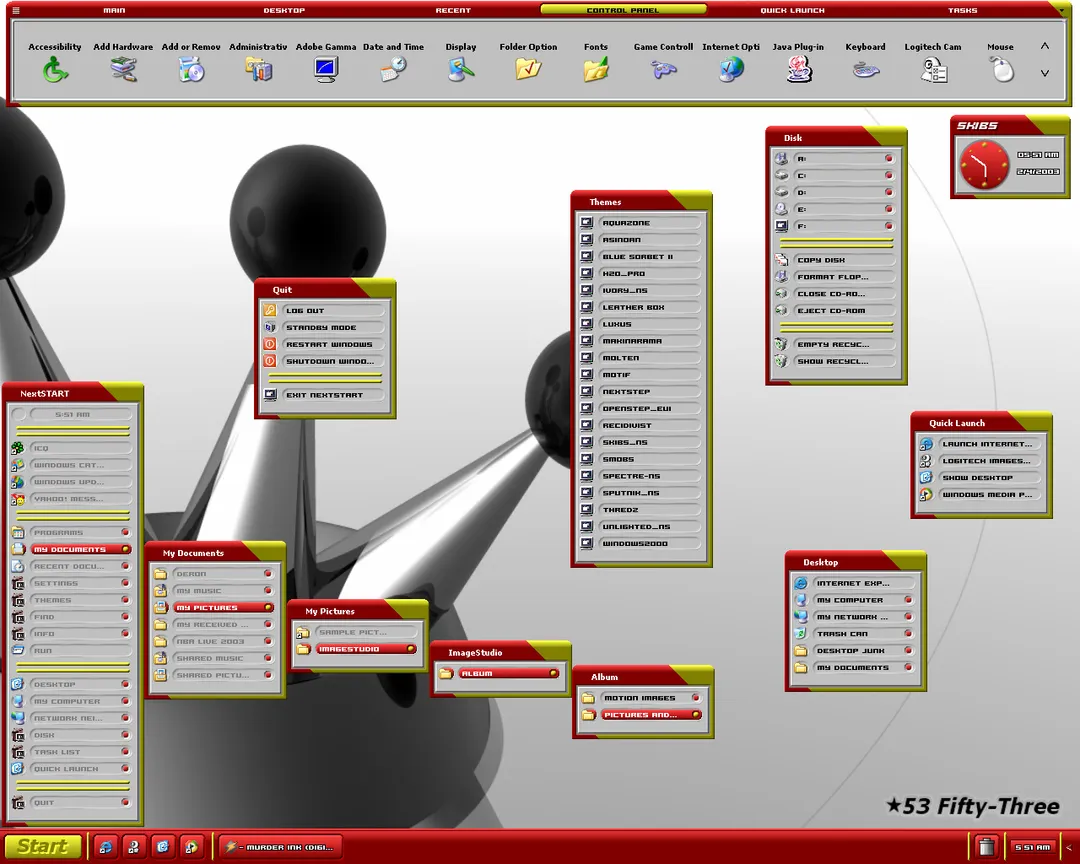This screenshot has width=1080, height=864.
Task: Expand the C: drive submenu in Disk
Action: click(889, 175)
